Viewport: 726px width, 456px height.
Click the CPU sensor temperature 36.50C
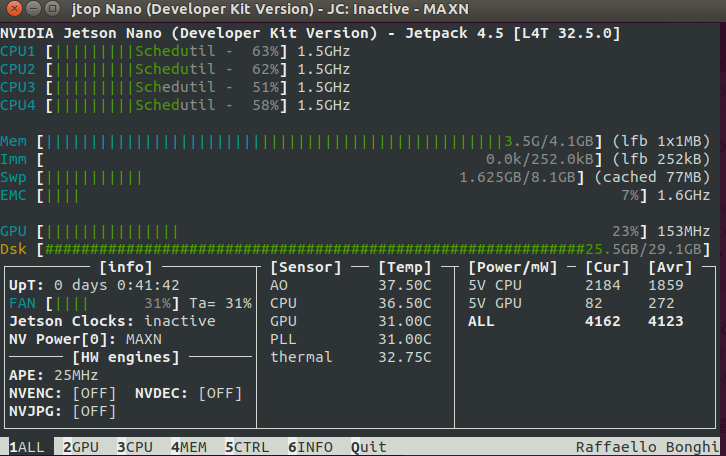click(405, 304)
